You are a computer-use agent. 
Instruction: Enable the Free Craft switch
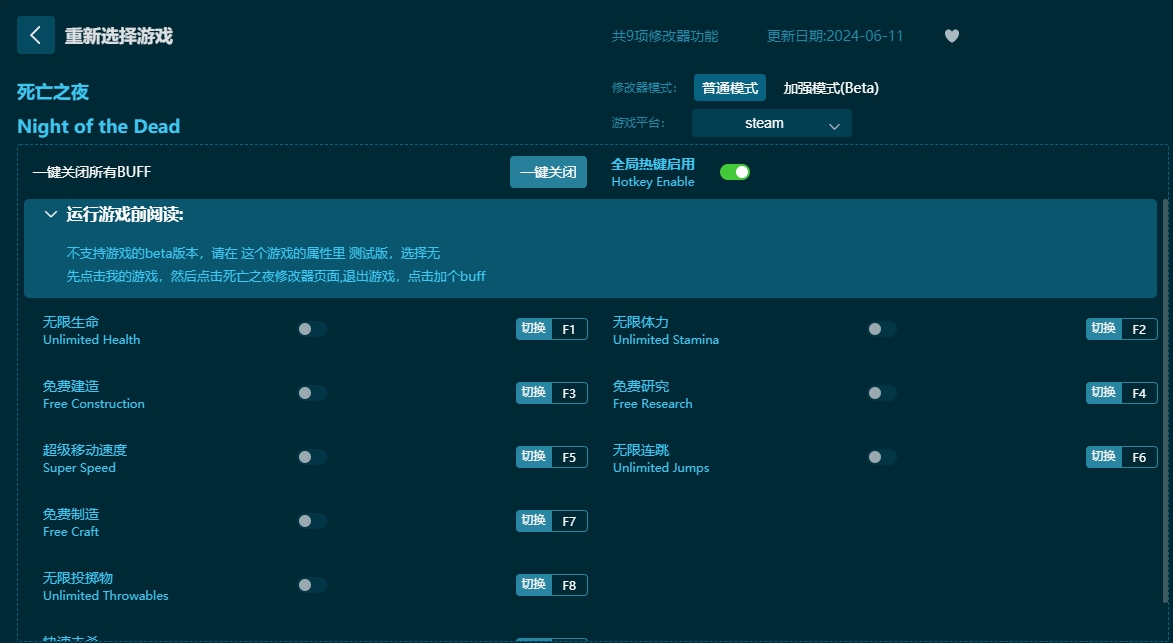tap(311, 520)
